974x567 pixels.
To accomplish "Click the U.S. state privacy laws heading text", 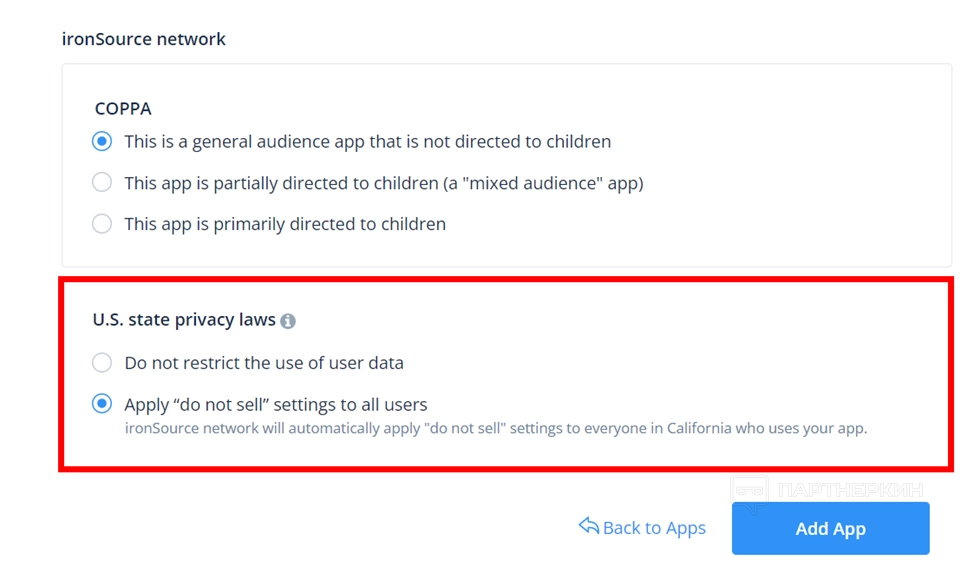I will pos(184,320).
